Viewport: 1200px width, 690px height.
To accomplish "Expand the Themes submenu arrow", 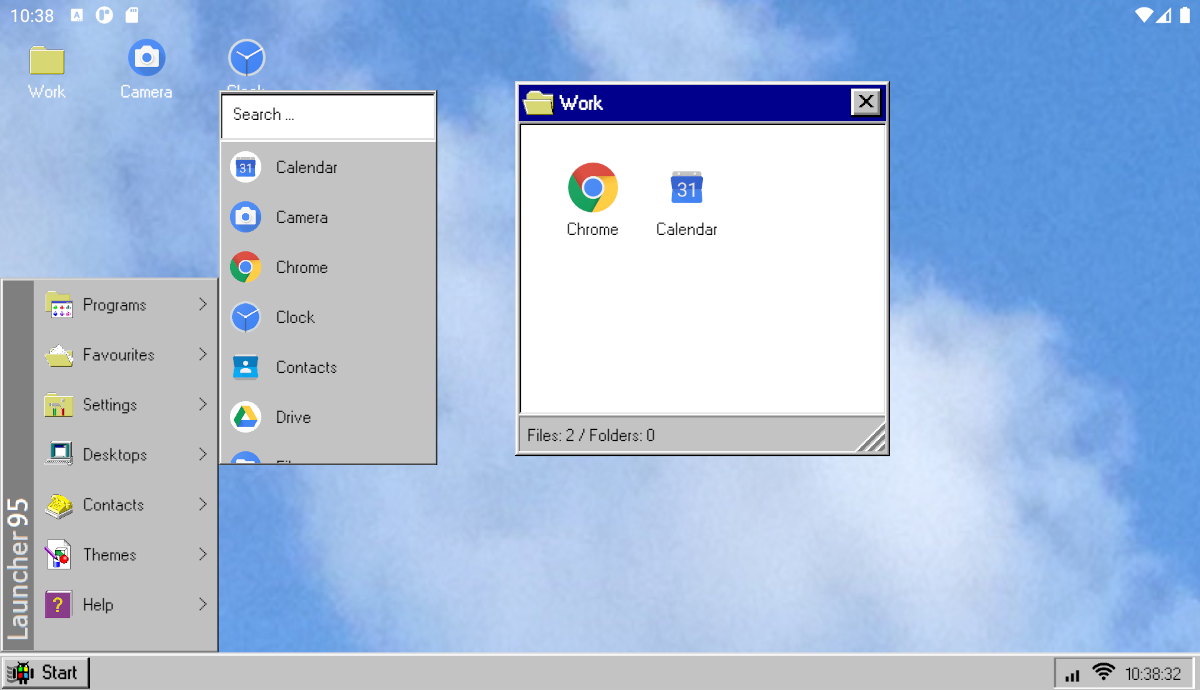I will click(203, 555).
